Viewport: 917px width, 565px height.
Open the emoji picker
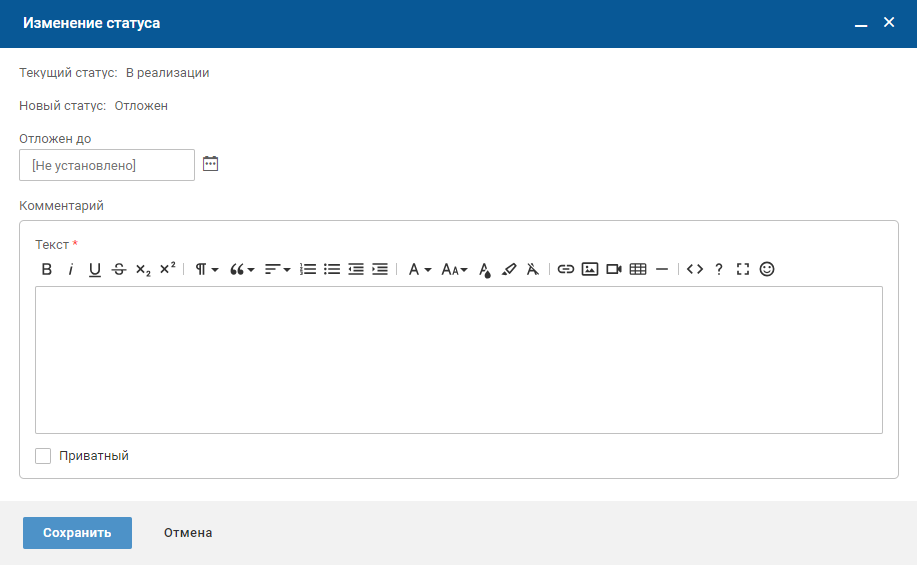pos(767,269)
